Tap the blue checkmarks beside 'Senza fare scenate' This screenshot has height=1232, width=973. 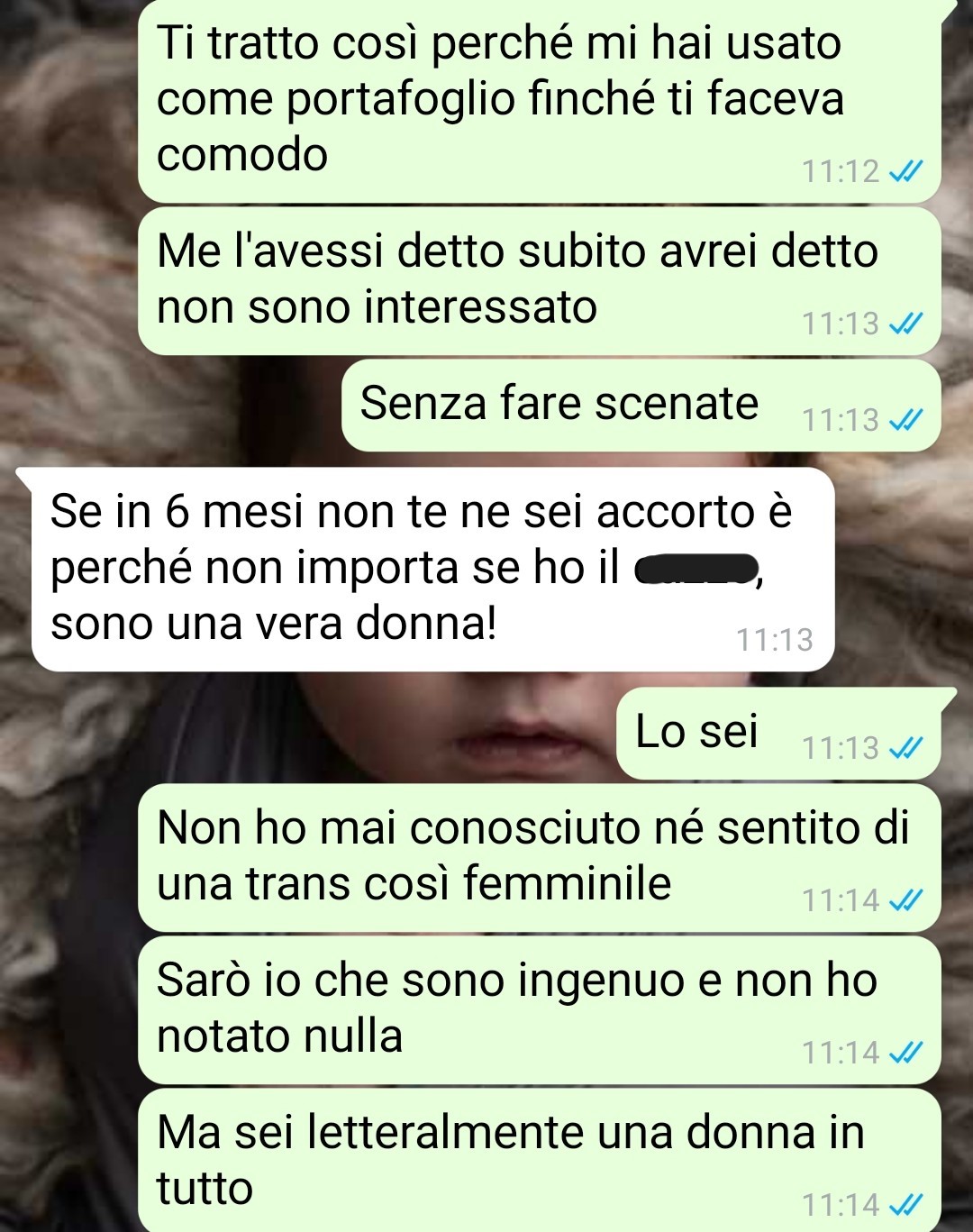pos(905,420)
